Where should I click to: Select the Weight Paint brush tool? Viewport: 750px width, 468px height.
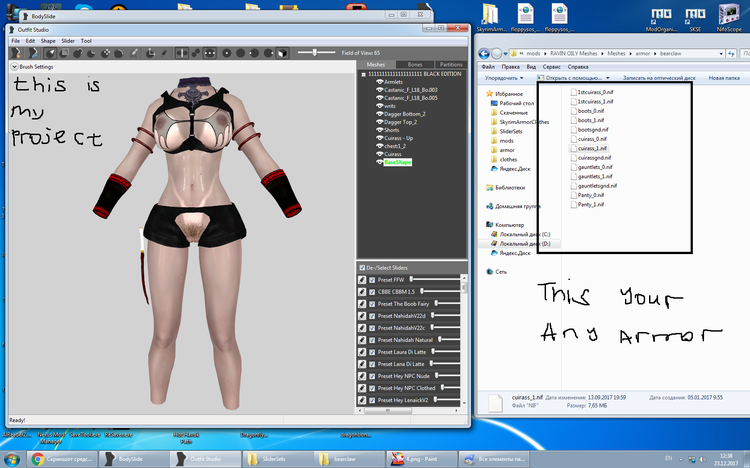tap(134, 53)
